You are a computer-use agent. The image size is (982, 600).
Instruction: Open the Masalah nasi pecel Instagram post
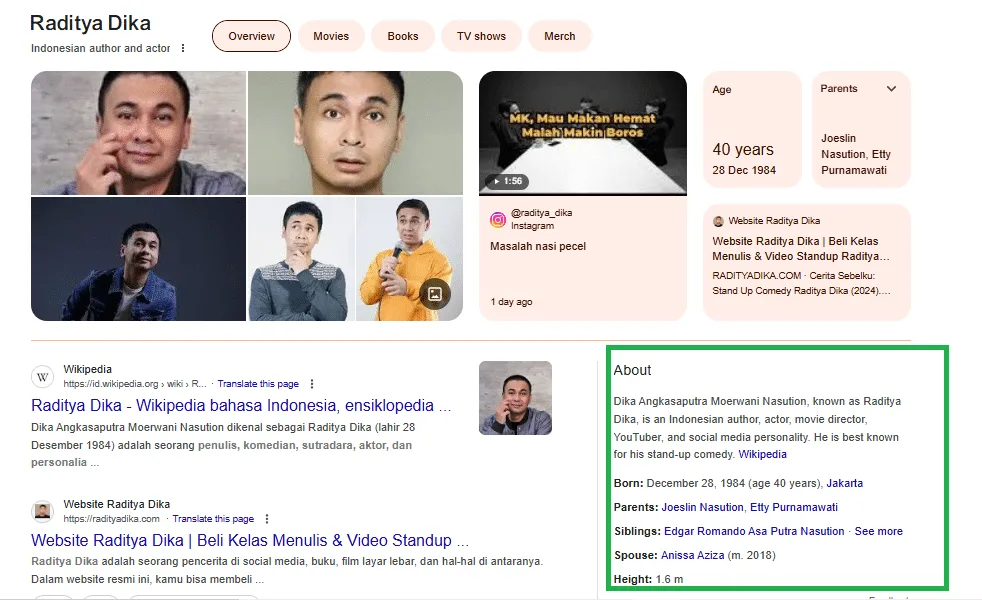538,246
